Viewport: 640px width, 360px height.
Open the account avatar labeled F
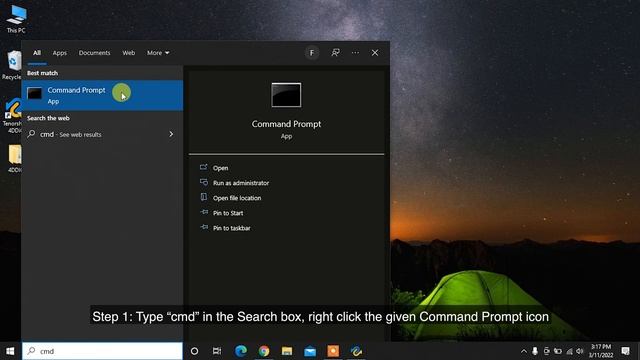coord(312,53)
